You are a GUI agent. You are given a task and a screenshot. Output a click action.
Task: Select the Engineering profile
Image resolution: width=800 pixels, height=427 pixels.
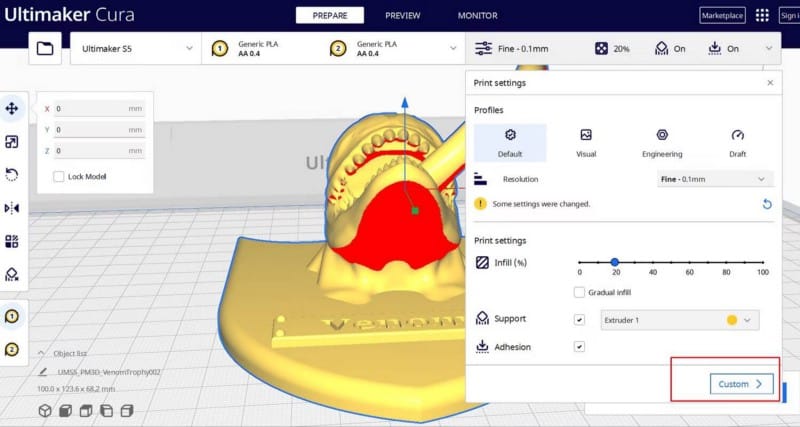point(662,143)
